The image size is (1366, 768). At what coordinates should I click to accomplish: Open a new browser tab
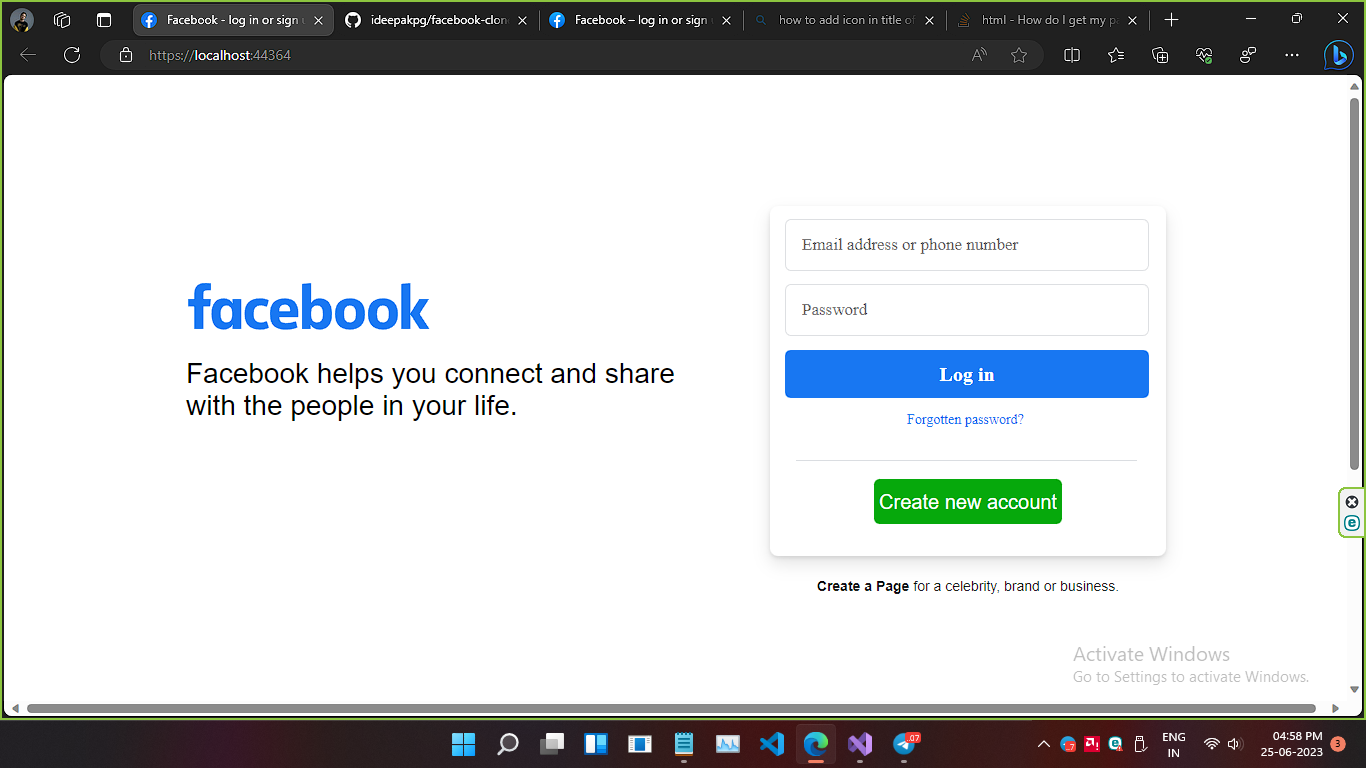pyautogui.click(x=1171, y=19)
